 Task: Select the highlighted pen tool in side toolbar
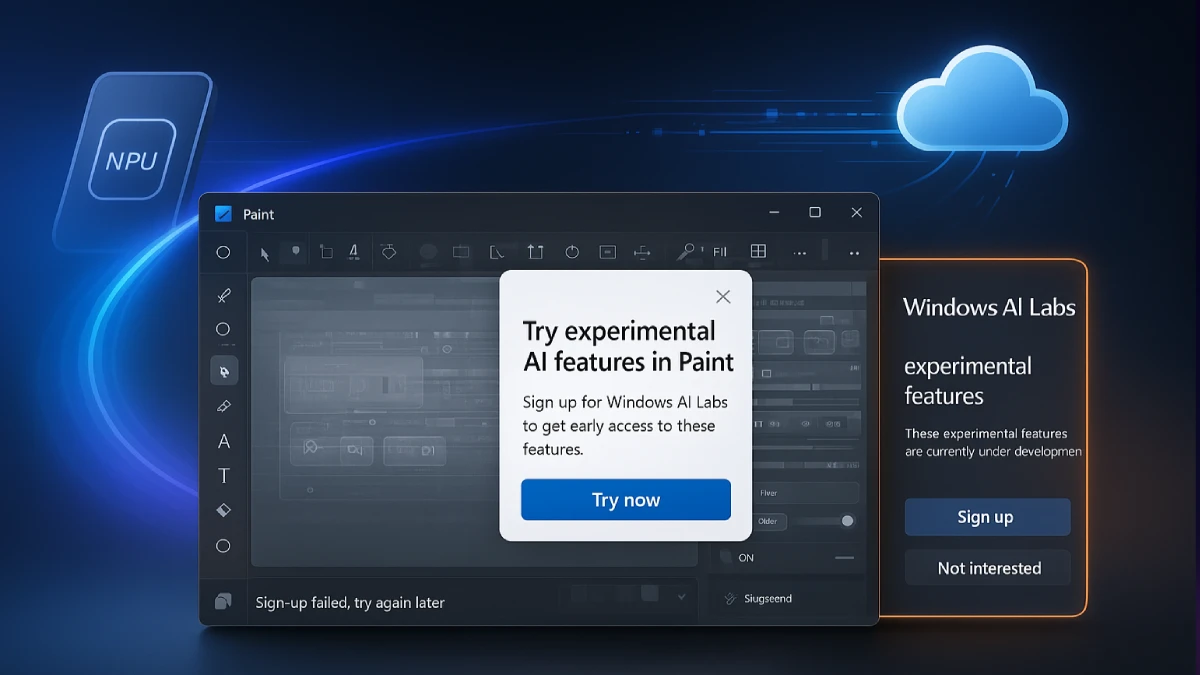coord(224,370)
